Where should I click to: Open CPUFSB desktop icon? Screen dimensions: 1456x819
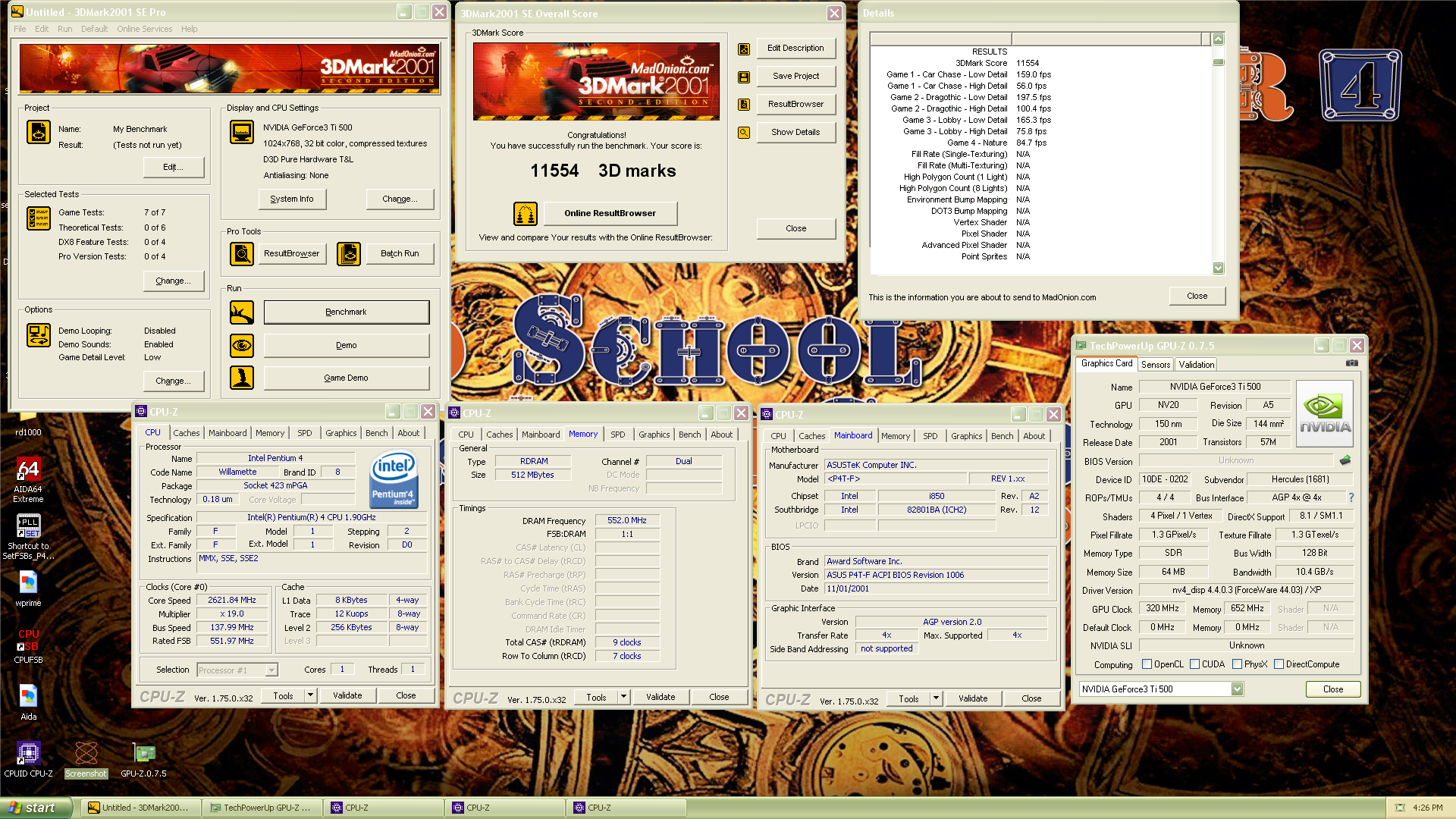(28, 646)
